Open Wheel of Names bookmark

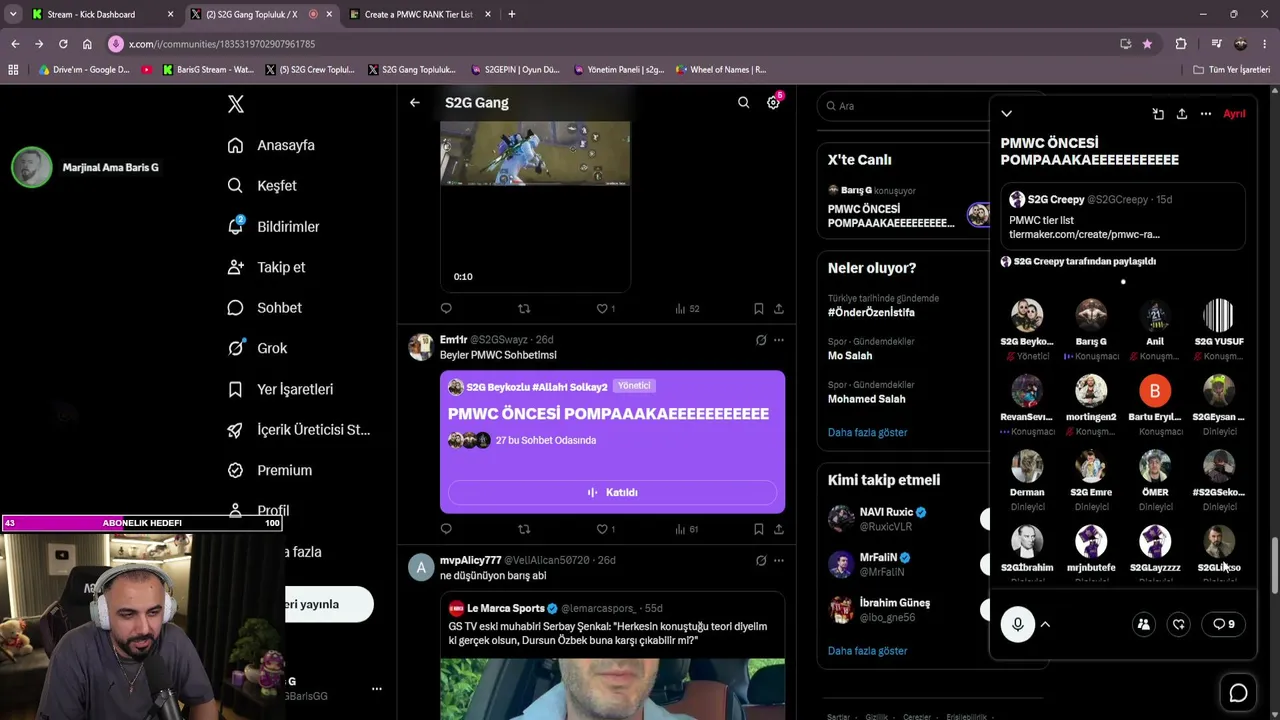pos(721,70)
